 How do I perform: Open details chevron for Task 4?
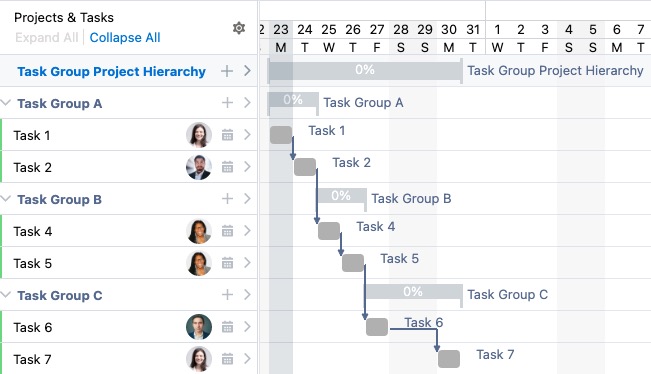click(x=247, y=230)
